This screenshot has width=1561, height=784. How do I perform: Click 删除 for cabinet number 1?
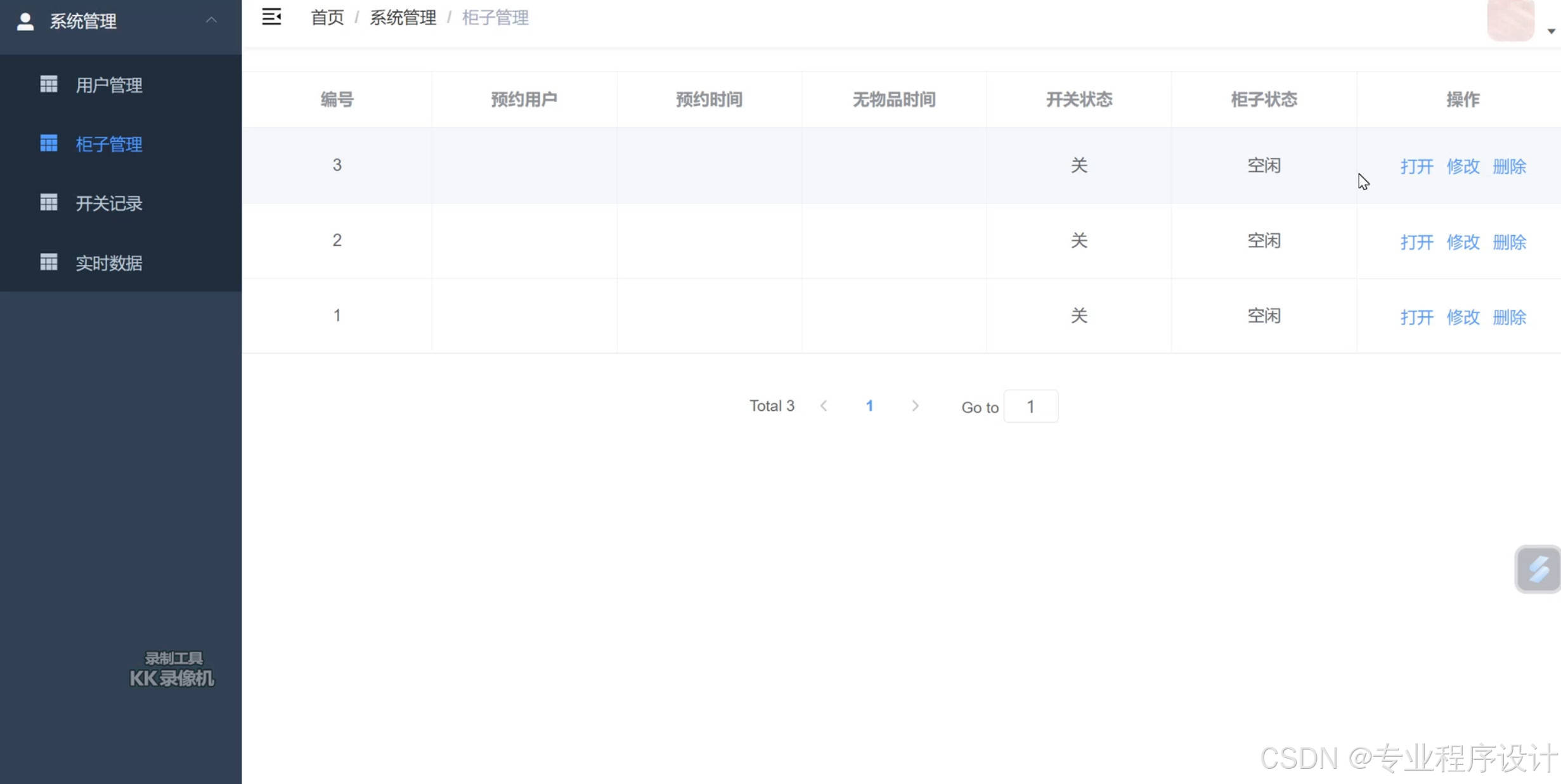(1509, 317)
